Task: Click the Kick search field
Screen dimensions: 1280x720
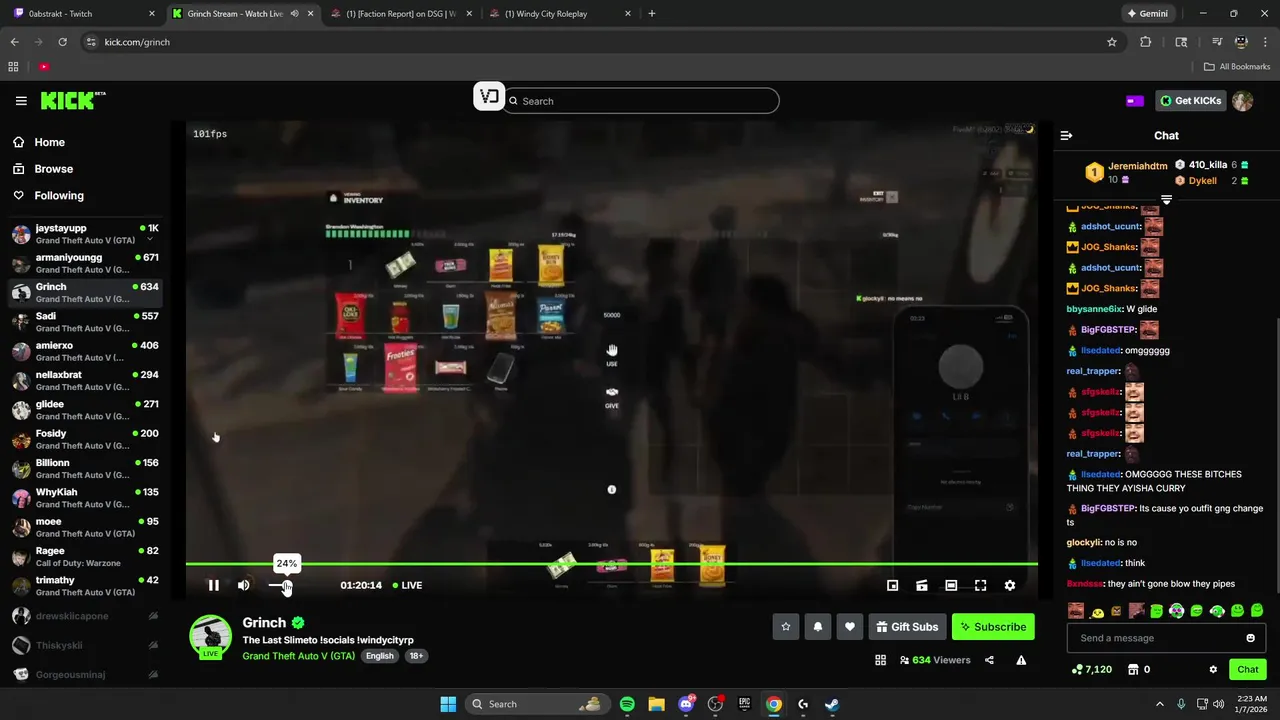Action: coord(641,101)
